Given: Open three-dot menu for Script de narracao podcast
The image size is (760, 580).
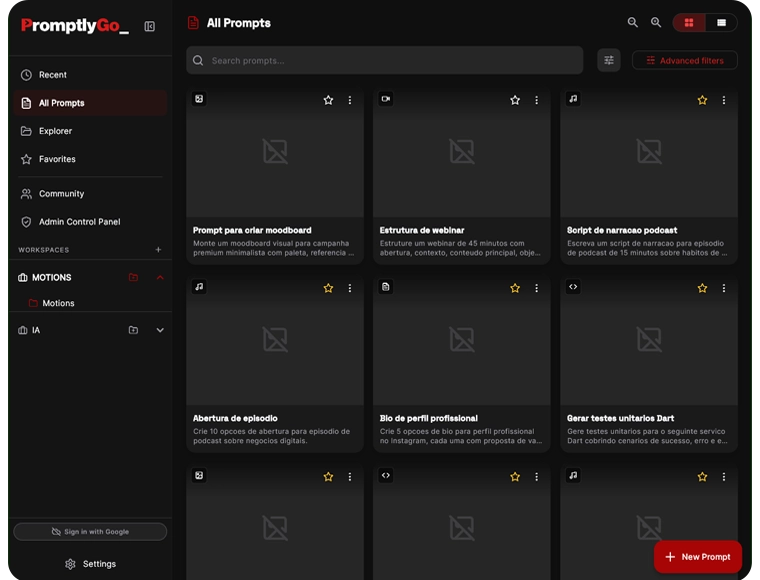Looking at the screenshot, I should (x=723, y=100).
